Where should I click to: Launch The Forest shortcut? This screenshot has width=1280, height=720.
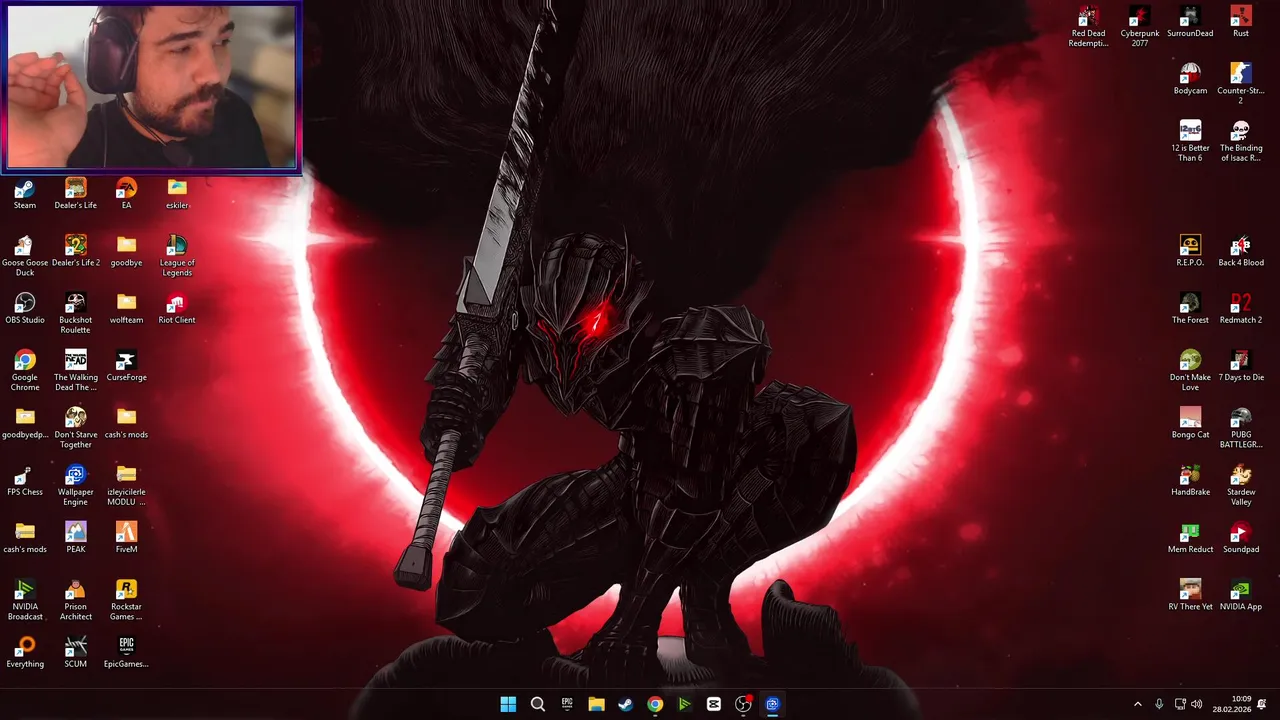click(1190, 308)
